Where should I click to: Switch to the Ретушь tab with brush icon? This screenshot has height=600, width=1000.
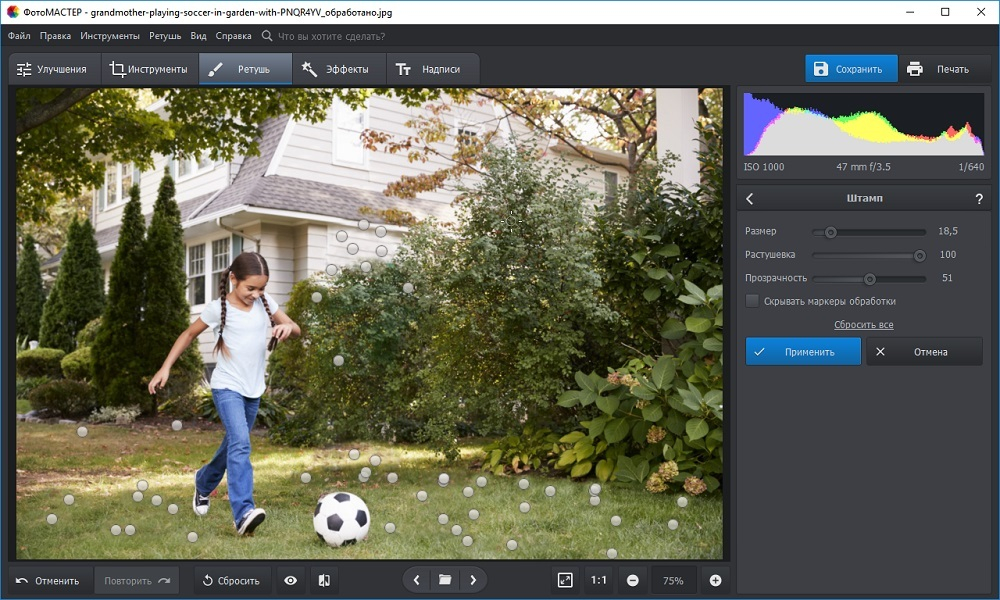246,69
